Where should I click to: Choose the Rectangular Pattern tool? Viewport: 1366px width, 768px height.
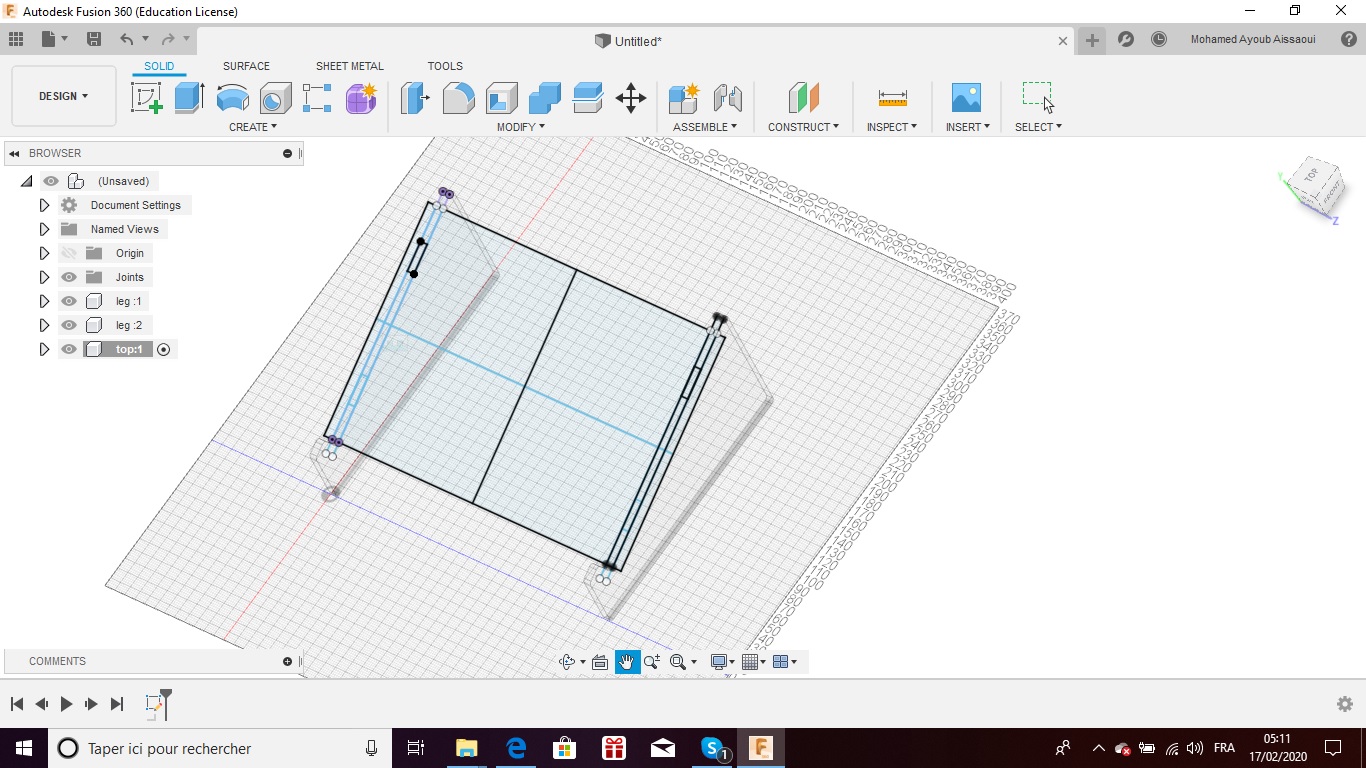pos(317,98)
